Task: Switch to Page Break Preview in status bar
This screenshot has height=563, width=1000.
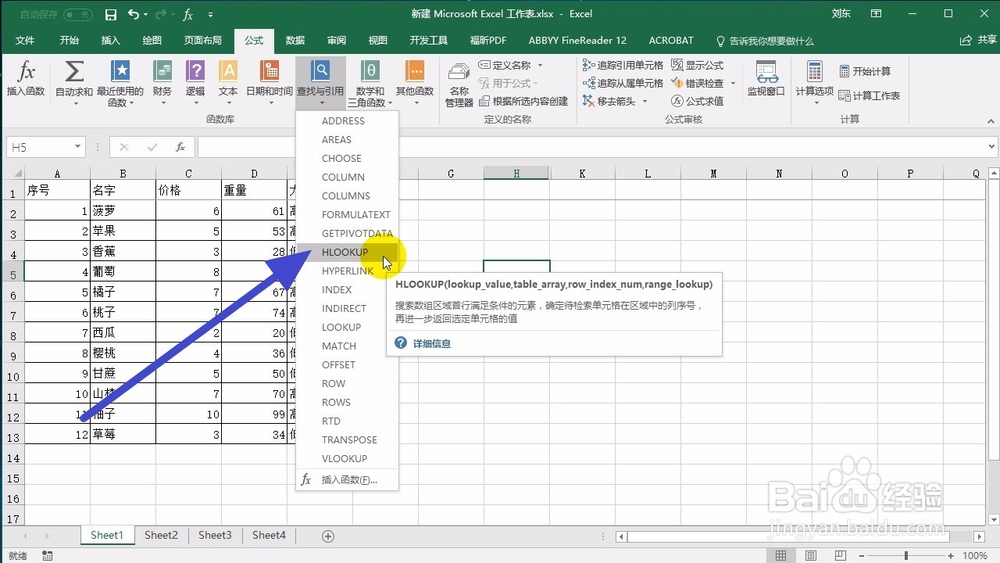Action: pos(841,555)
